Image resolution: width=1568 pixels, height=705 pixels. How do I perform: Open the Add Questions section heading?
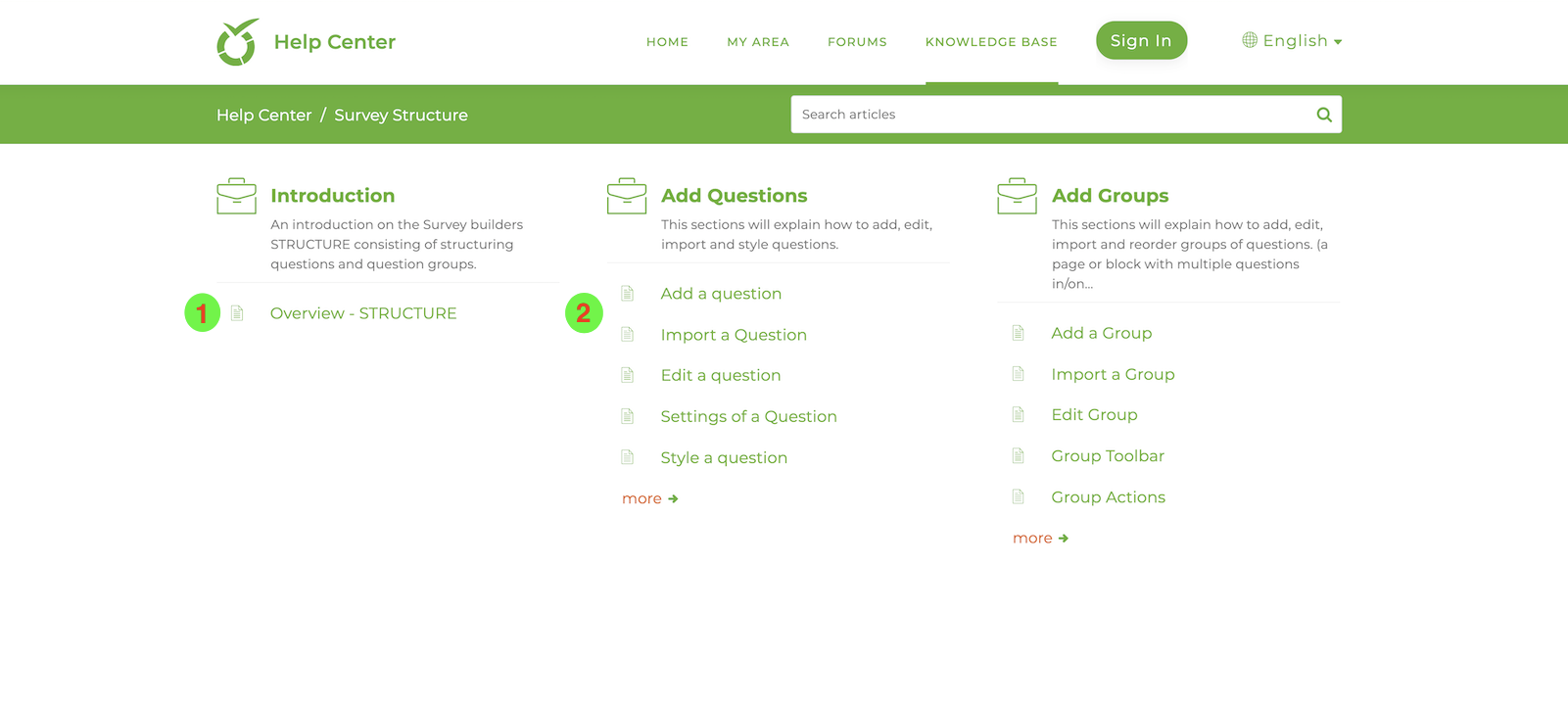[735, 196]
